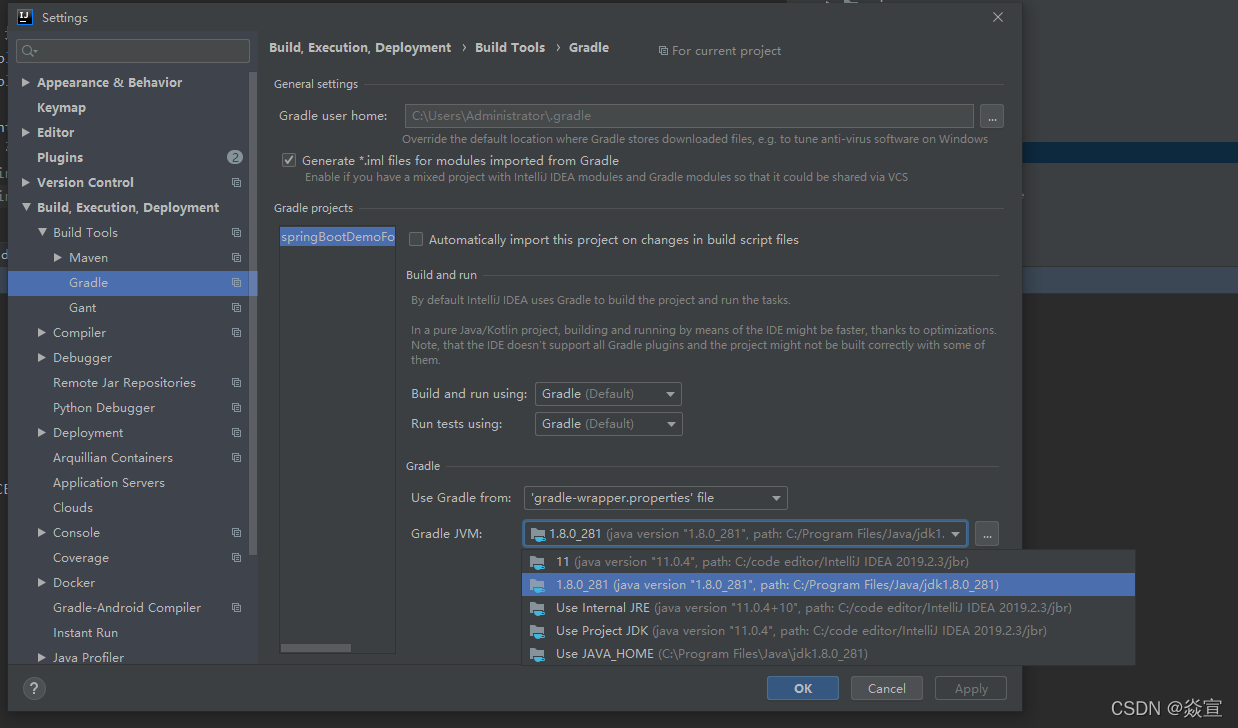
Task: Expand the Version Control settings group
Action: [x=26, y=183]
